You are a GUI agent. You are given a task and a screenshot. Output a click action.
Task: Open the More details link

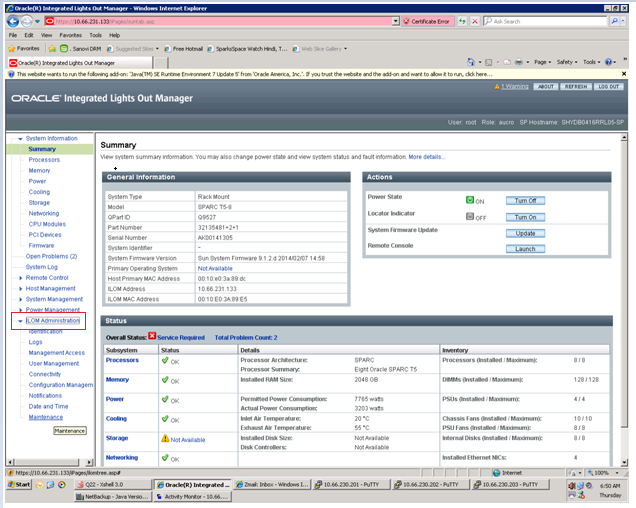click(426, 157)
